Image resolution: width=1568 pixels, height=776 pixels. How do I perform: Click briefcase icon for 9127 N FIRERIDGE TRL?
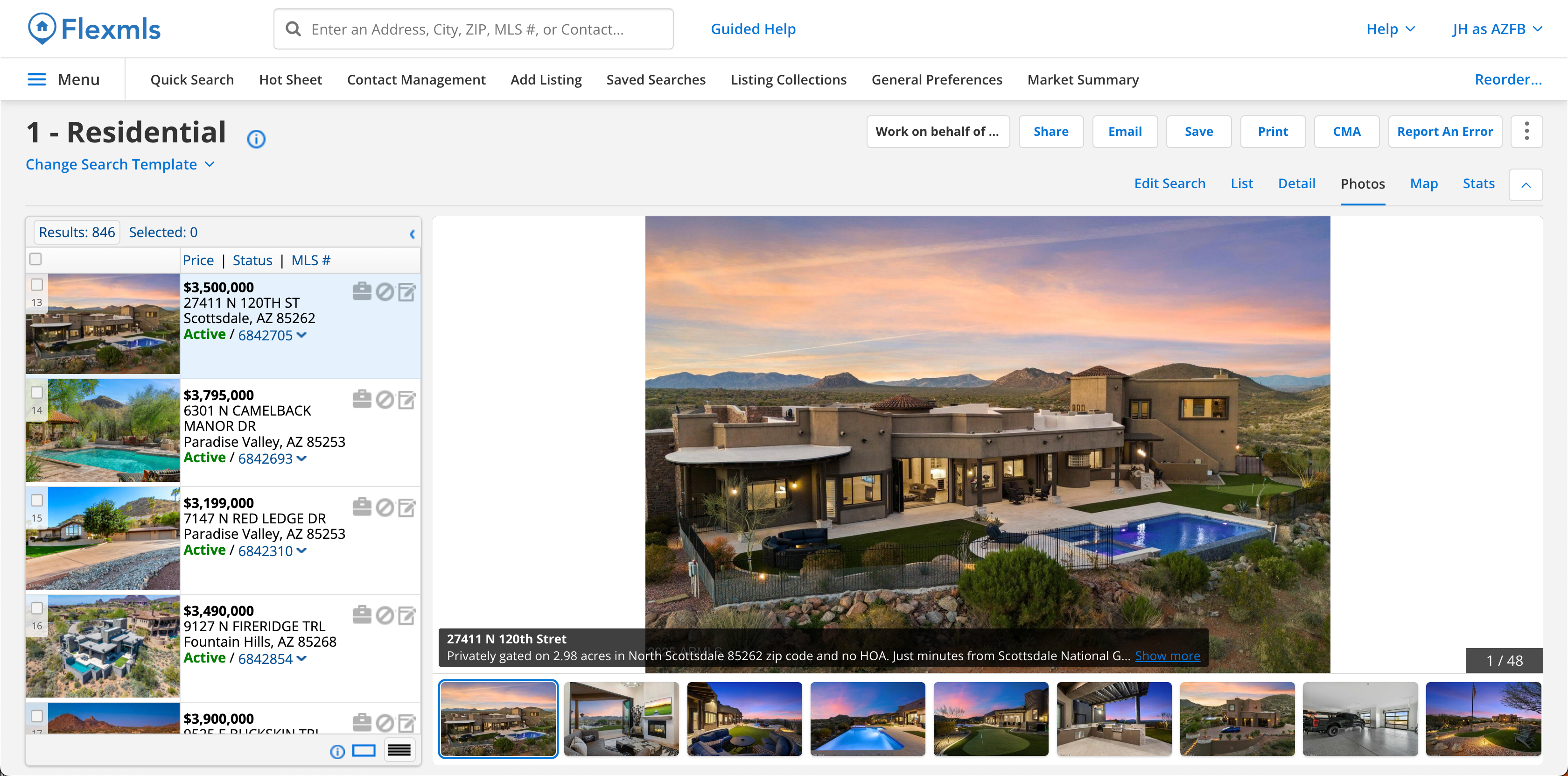pyautogui.click(x=362, y=614)
